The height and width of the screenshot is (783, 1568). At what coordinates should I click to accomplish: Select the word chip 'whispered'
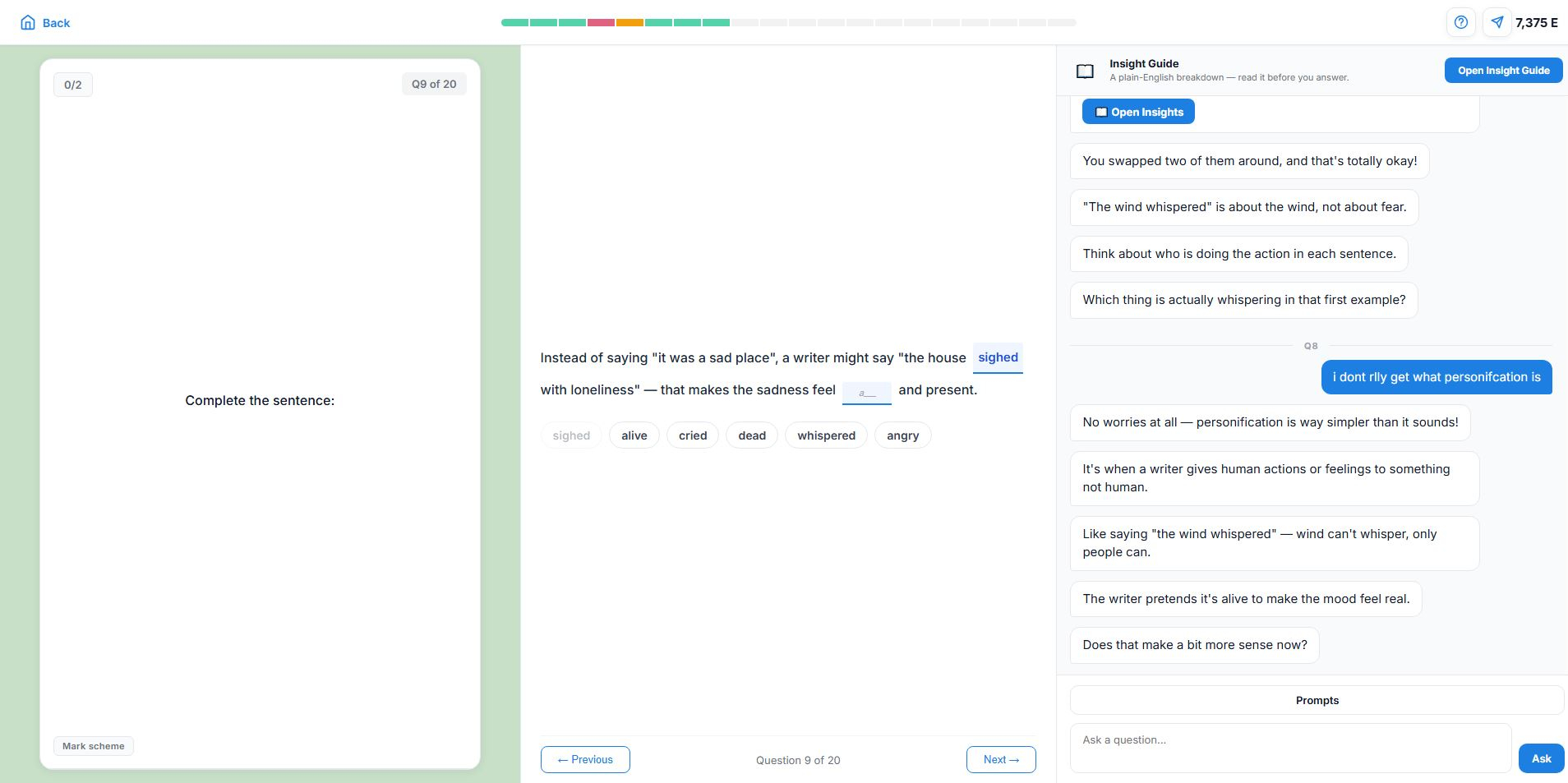pyautogui.click(x=826, y=435)
